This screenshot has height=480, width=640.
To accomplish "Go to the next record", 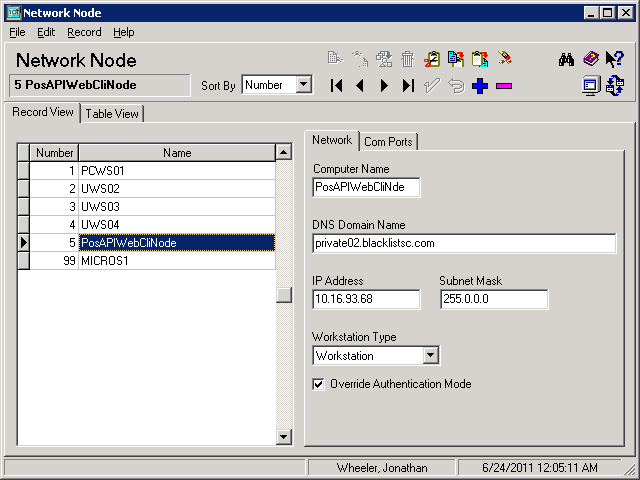I will (384, 86).
